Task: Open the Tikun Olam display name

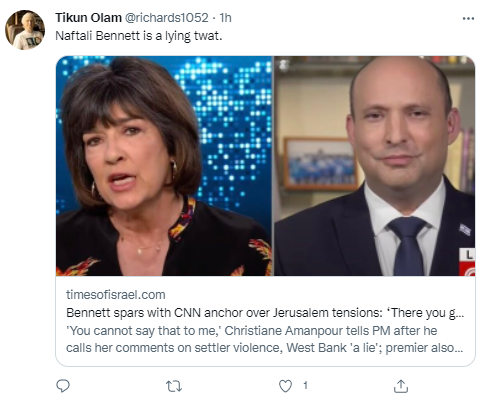Action: [88, 18]
